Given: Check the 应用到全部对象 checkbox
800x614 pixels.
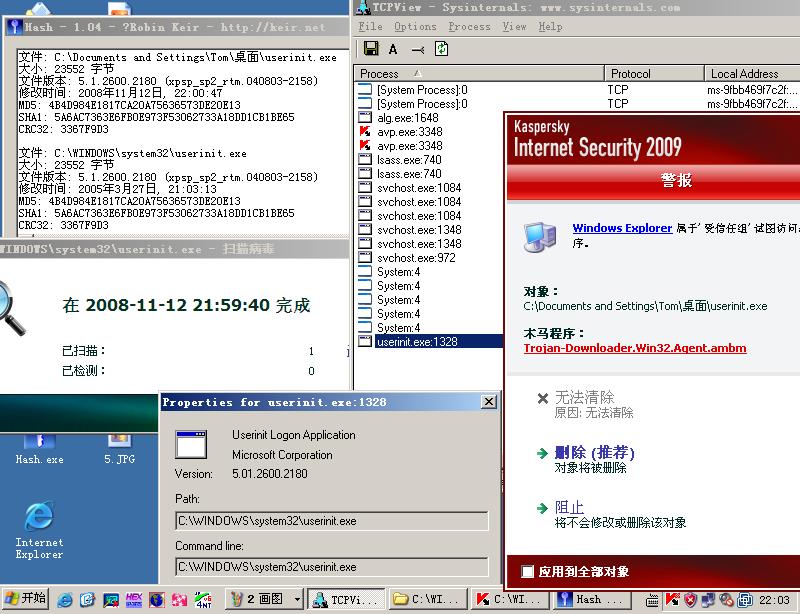Looking at the screenshot, I should coord(528,572).
